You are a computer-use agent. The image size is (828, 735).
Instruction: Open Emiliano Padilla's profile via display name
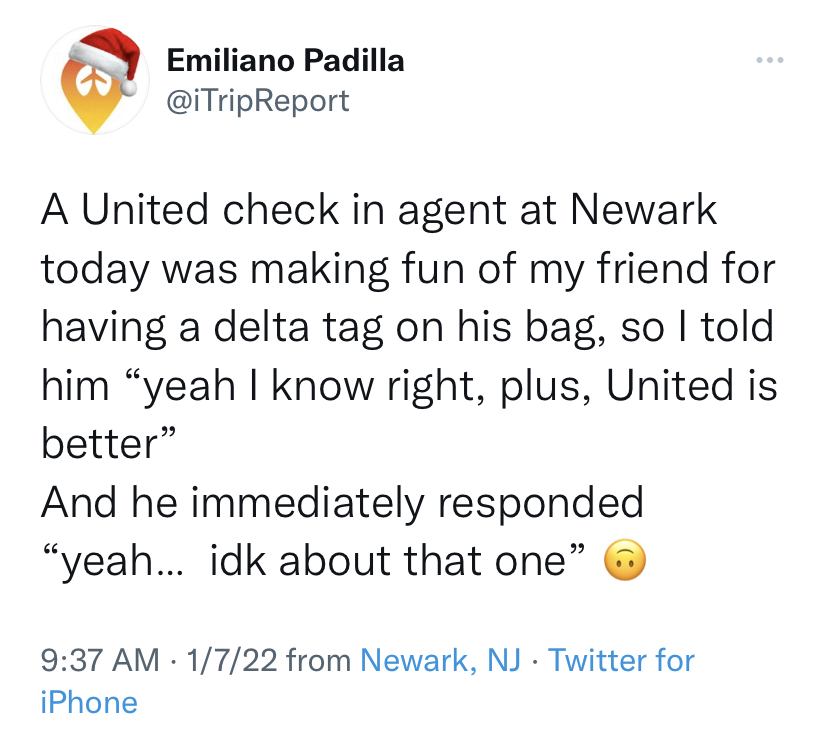point(285,61)
